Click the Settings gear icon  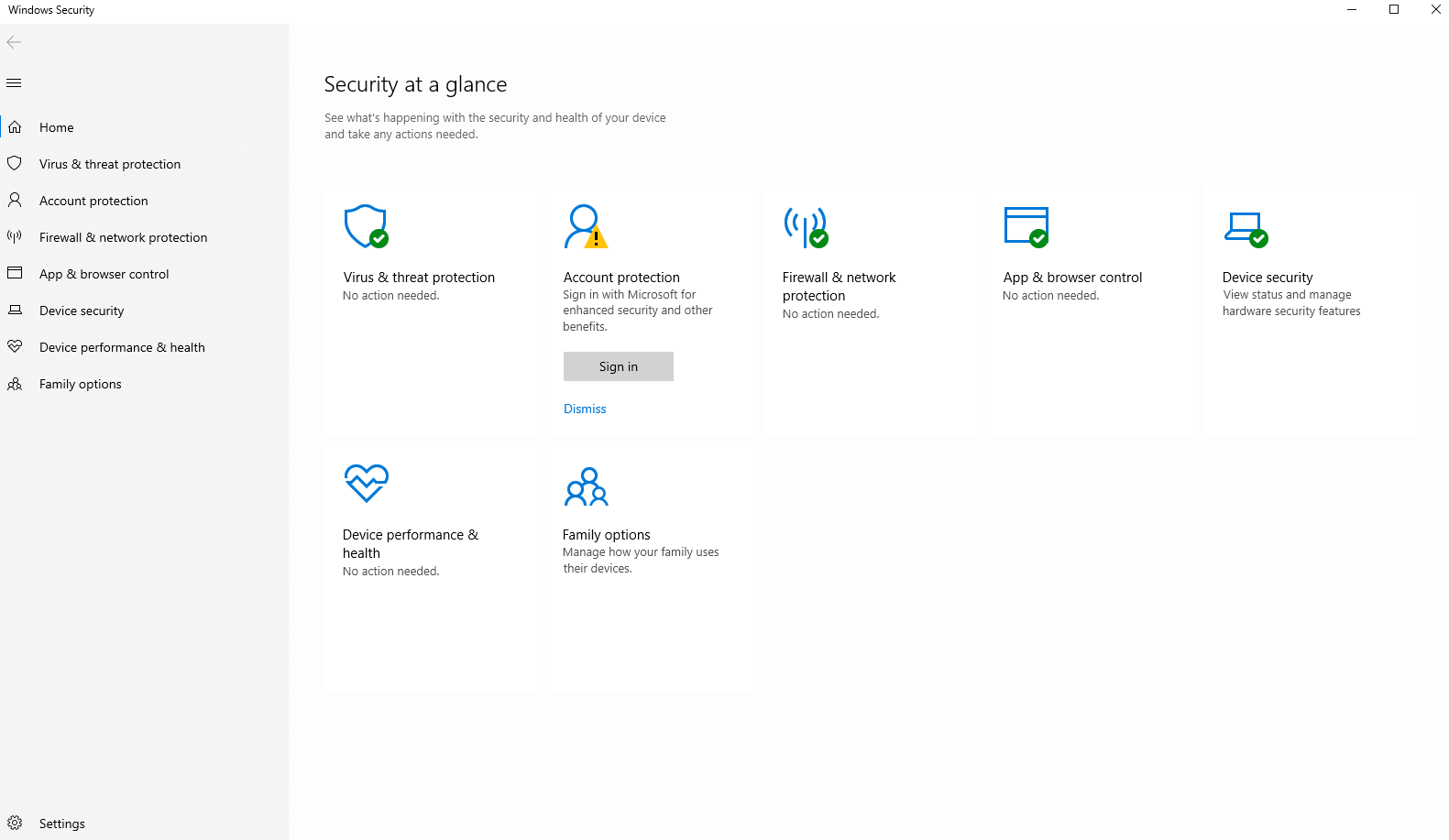coord(15,823)
